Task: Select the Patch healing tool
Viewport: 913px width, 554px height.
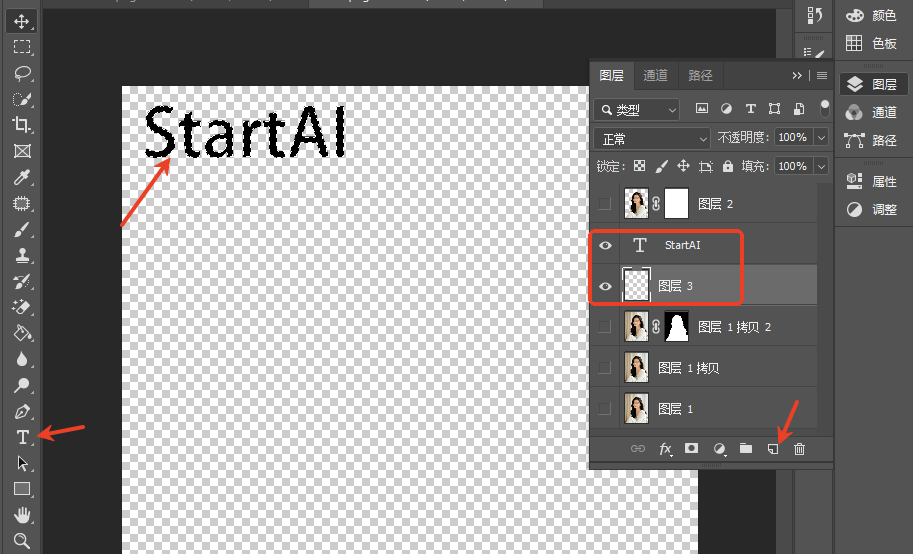Action: pyautogui.click(x=22, y=203)
